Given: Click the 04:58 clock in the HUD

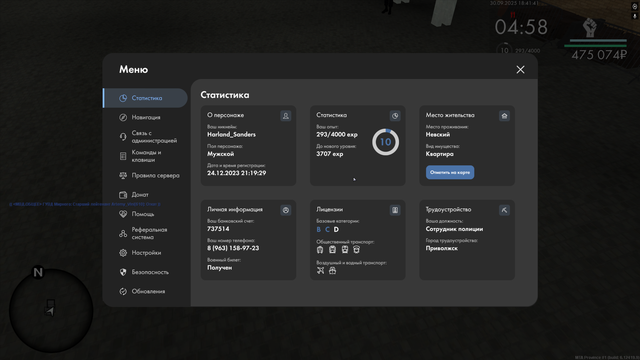Looking at the screenshot, I should tap(521, 27).
